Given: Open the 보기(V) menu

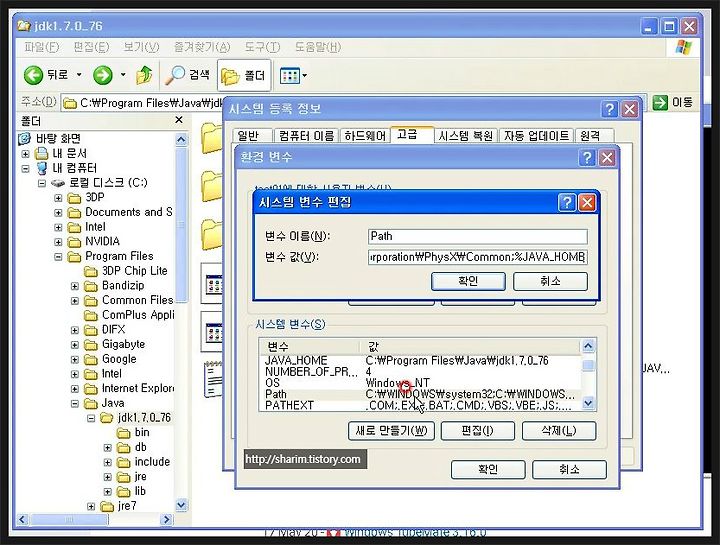Looking at the screenshot, I should pos(141,47).
